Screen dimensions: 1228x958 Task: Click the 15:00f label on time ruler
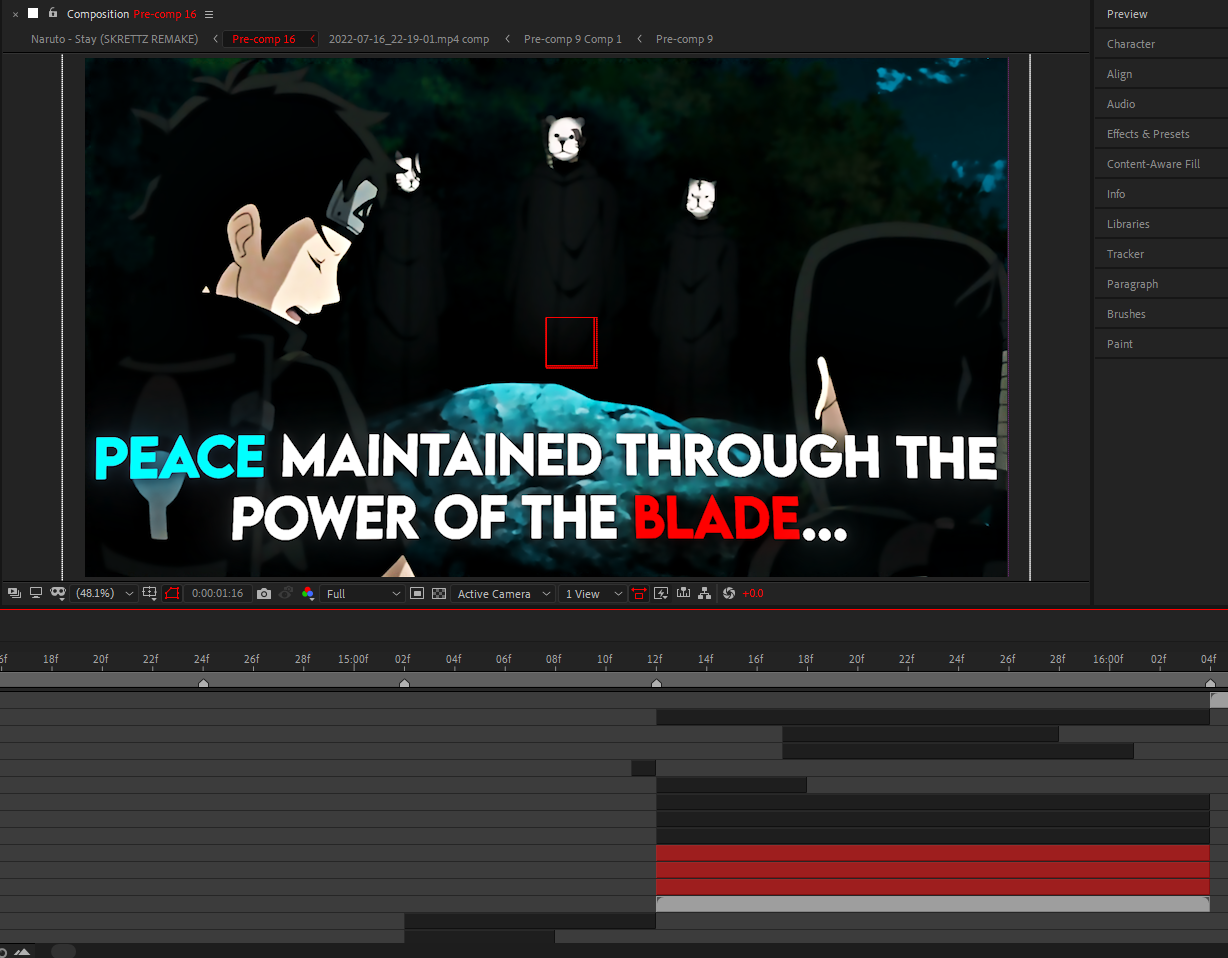(353, 659)
